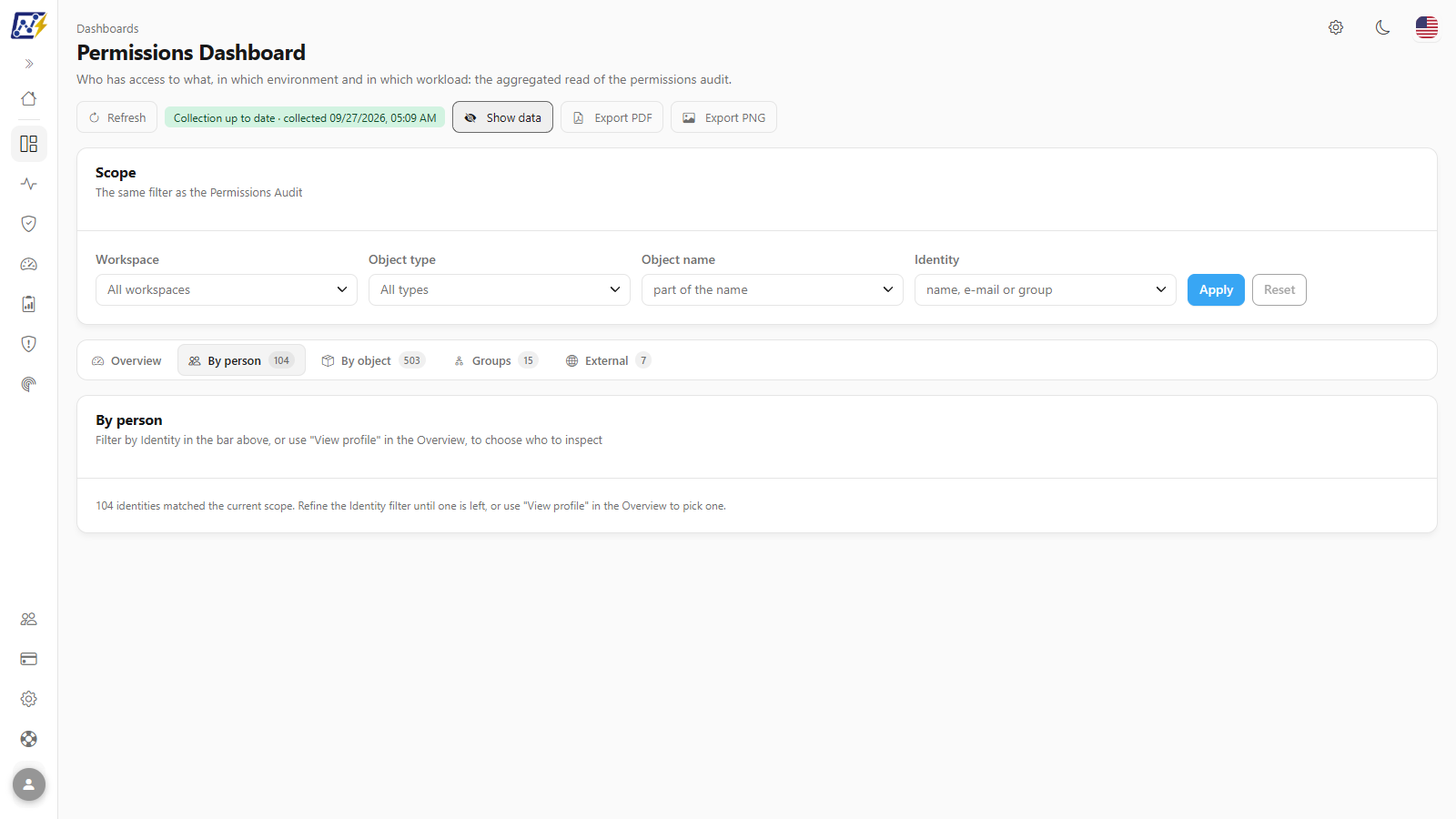Open the shield checkmark icon in sidebar
This screenshot has height=819, width=1456.
tap(29, 224)
